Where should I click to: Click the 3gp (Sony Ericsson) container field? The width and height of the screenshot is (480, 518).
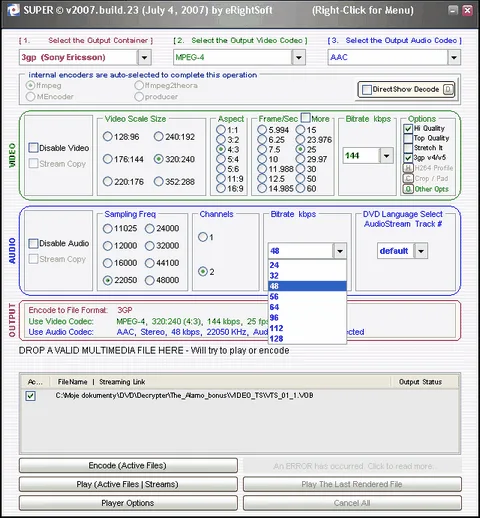[x=78, y=57]
